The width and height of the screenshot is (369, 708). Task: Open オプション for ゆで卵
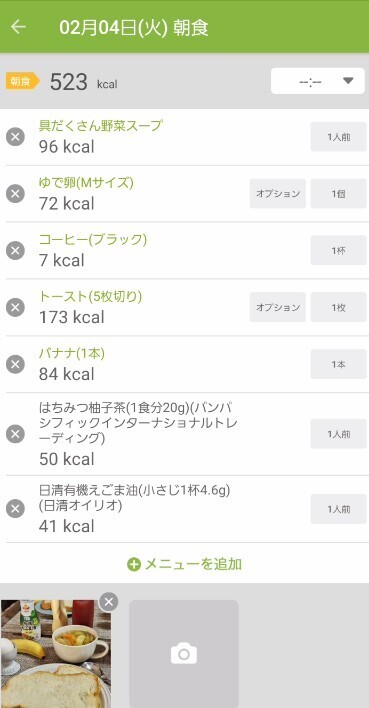[278, 194]
